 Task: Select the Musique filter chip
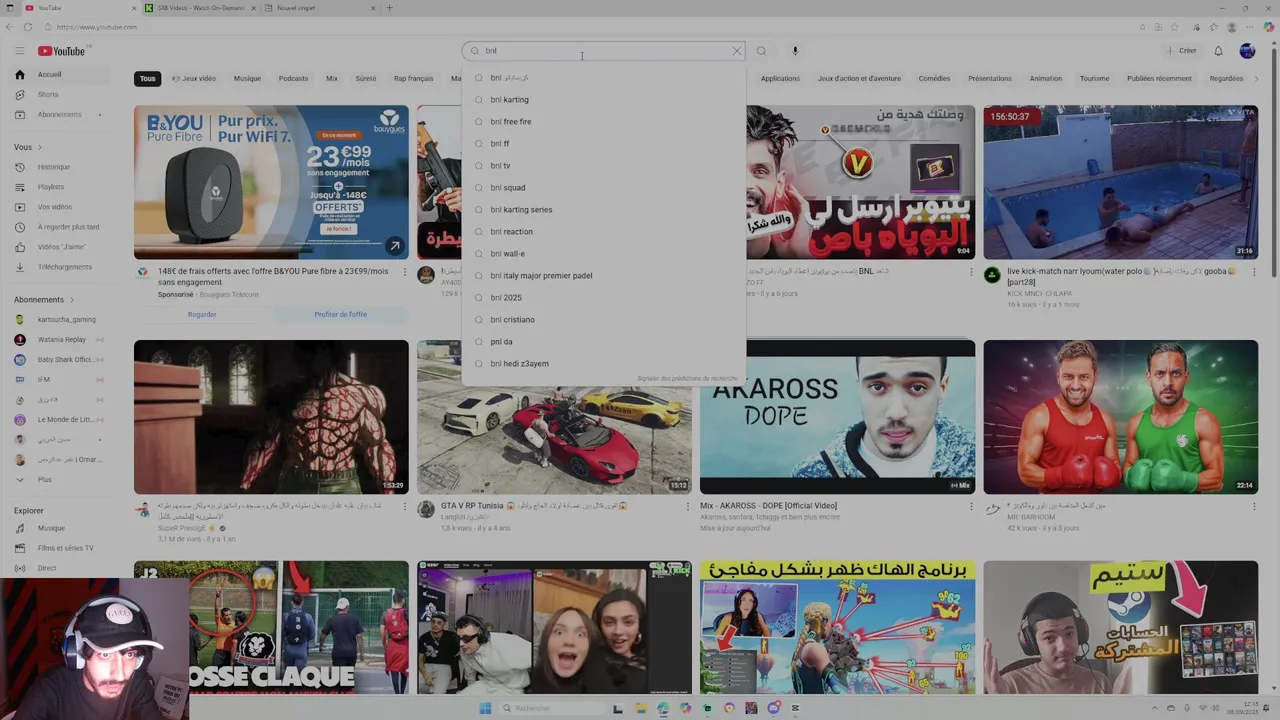pyautogui.click(x=247, y=79)
